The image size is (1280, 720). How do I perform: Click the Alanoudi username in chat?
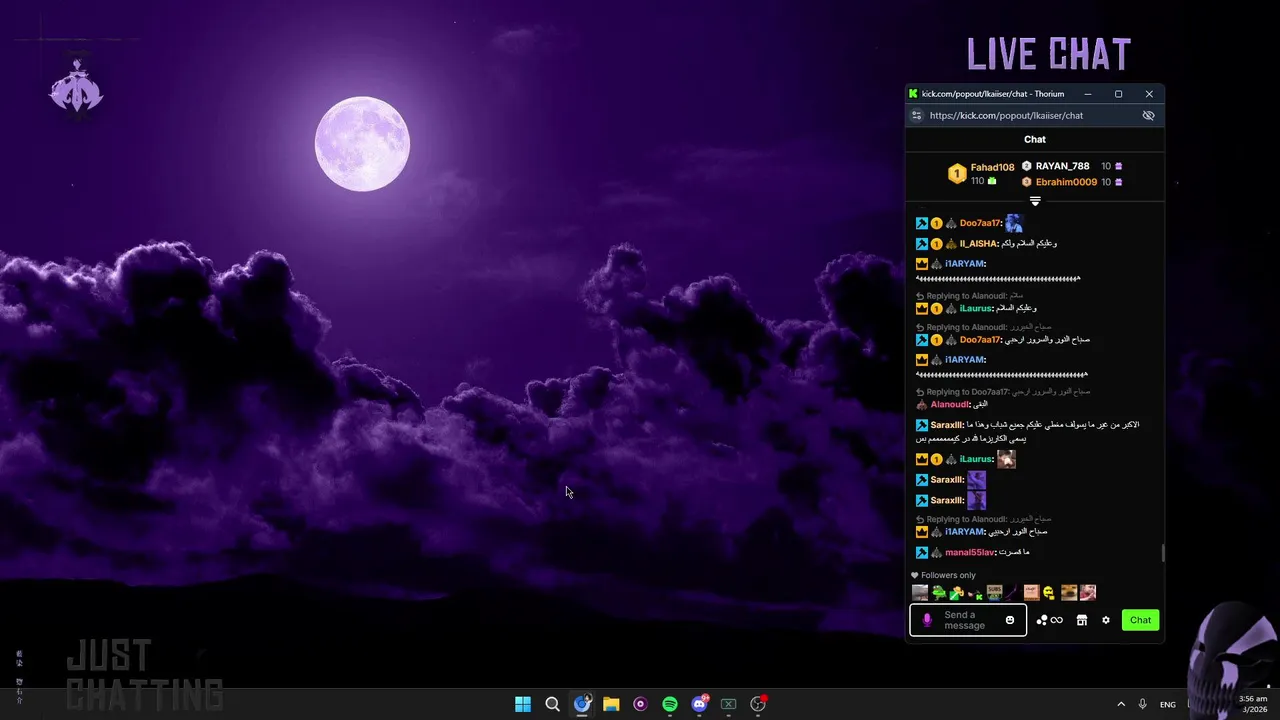pos(950,405)
